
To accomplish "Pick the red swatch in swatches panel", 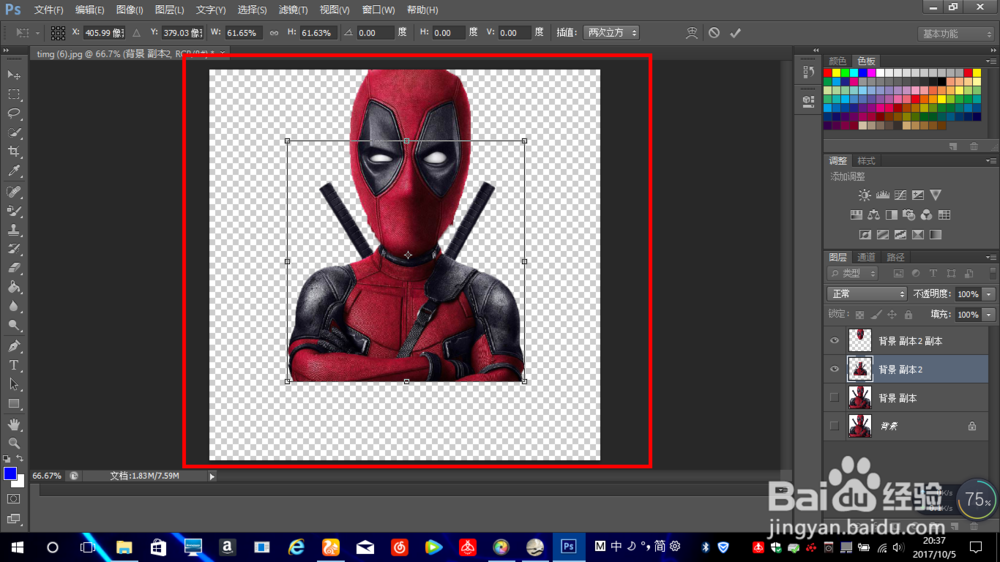I will 828,73.
